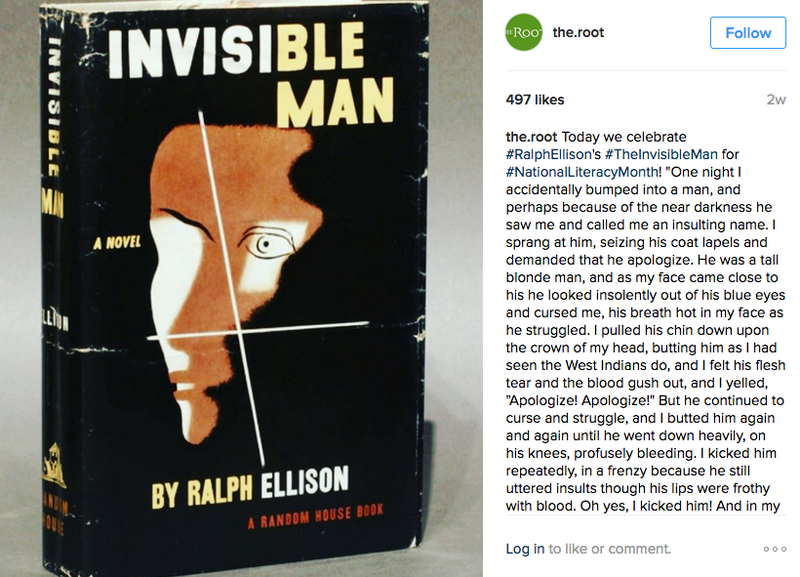Click the the.root name in caption
Image resolution: width=800 pixels, height=577 pixels.
point(531,137)
